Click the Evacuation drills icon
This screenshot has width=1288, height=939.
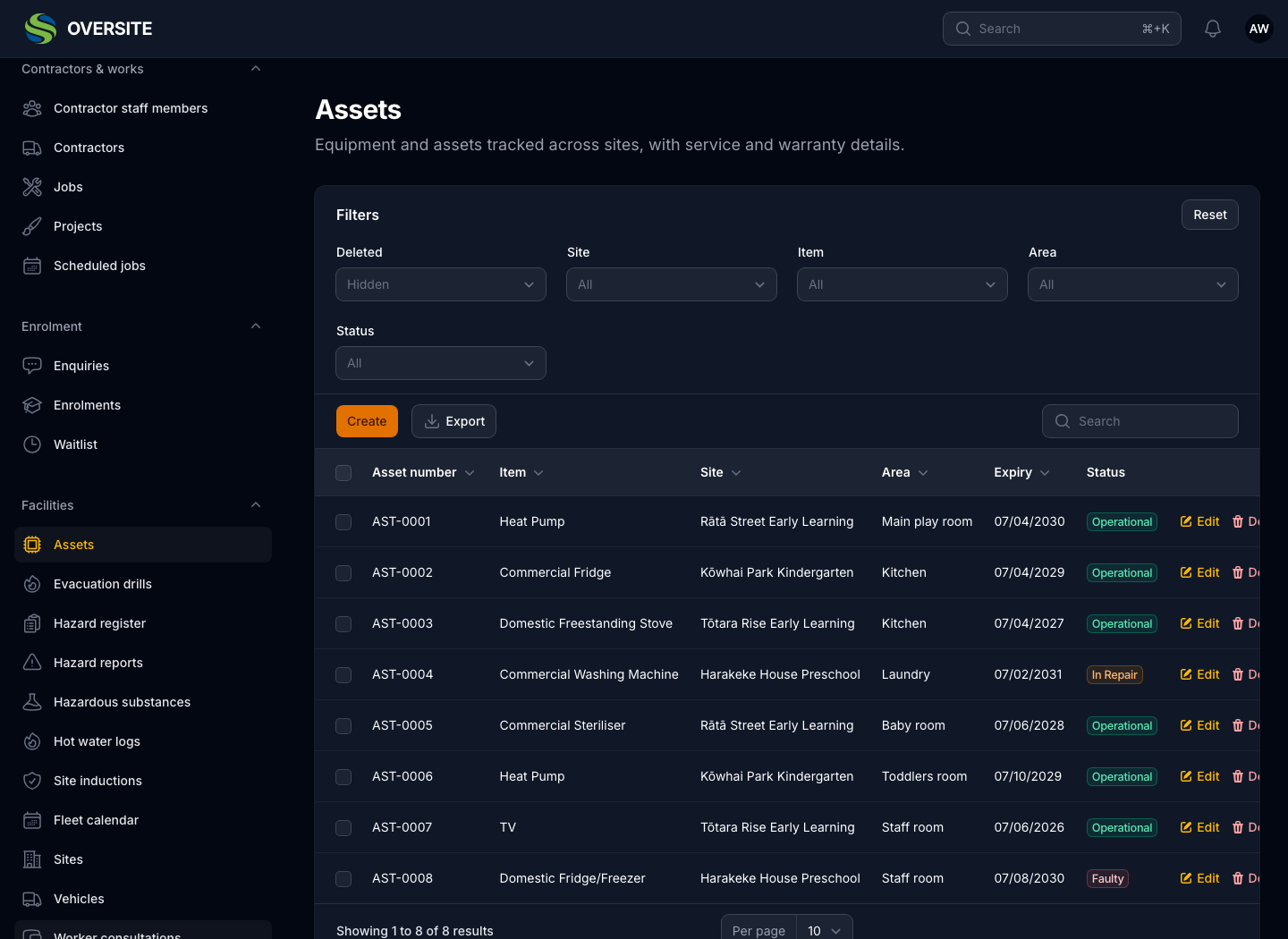[32, 584]
